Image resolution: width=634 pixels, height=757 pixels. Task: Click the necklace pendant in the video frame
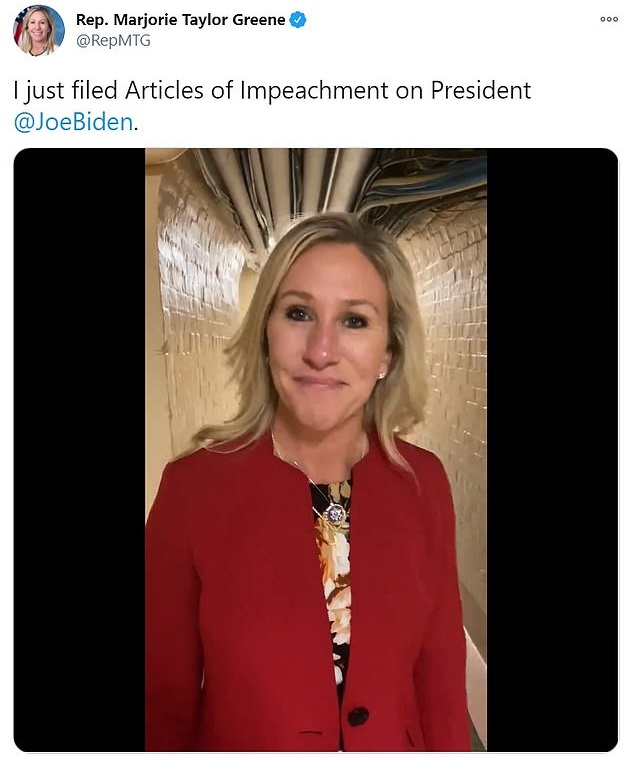tap(335, 514)
